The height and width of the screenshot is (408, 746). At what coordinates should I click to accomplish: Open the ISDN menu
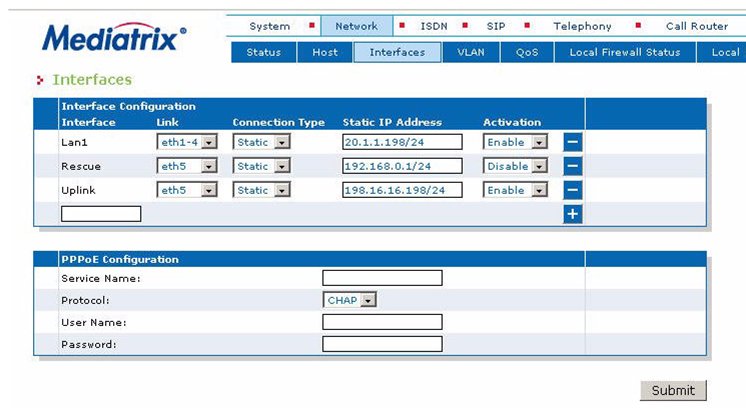pos(434,26)
